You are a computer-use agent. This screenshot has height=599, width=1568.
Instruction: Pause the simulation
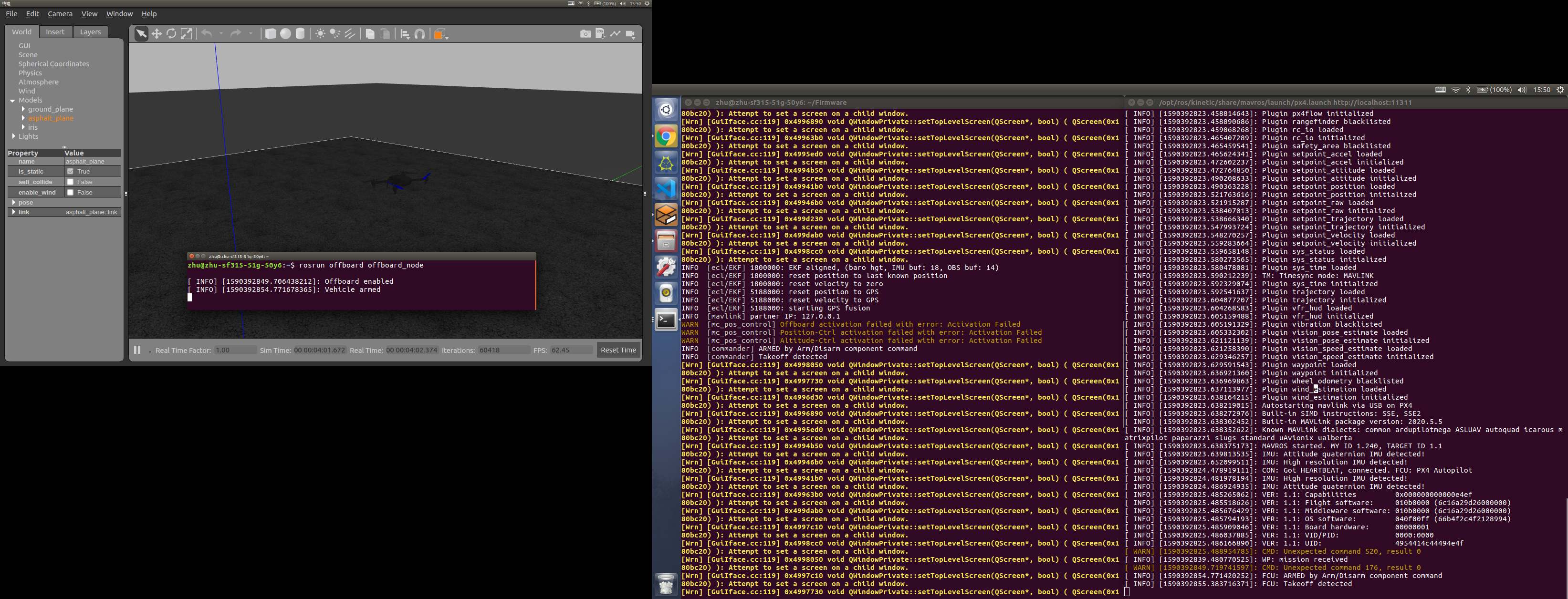pos(137,350)
